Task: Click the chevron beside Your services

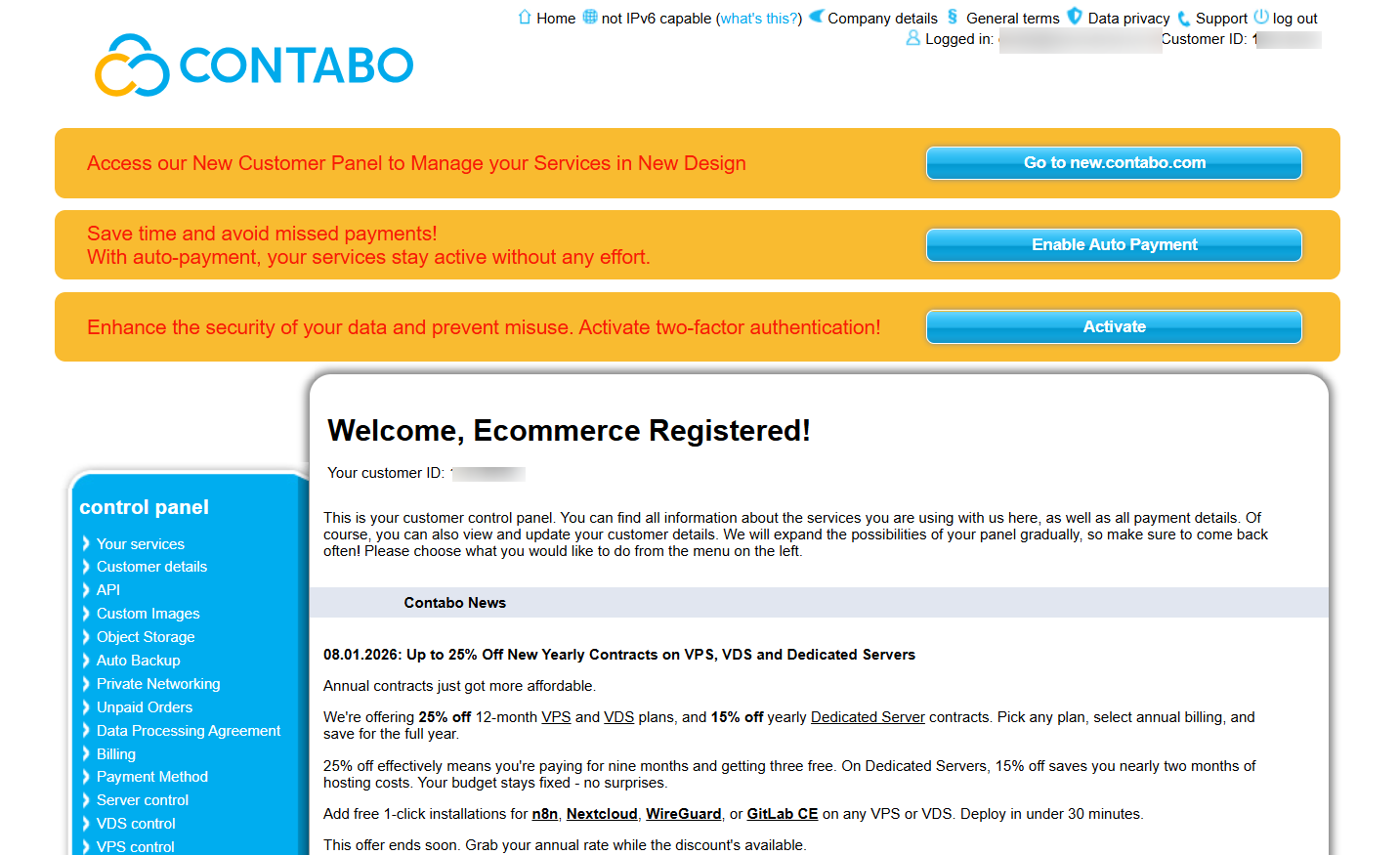Action: pyautogui.click(x=86, y=543)
